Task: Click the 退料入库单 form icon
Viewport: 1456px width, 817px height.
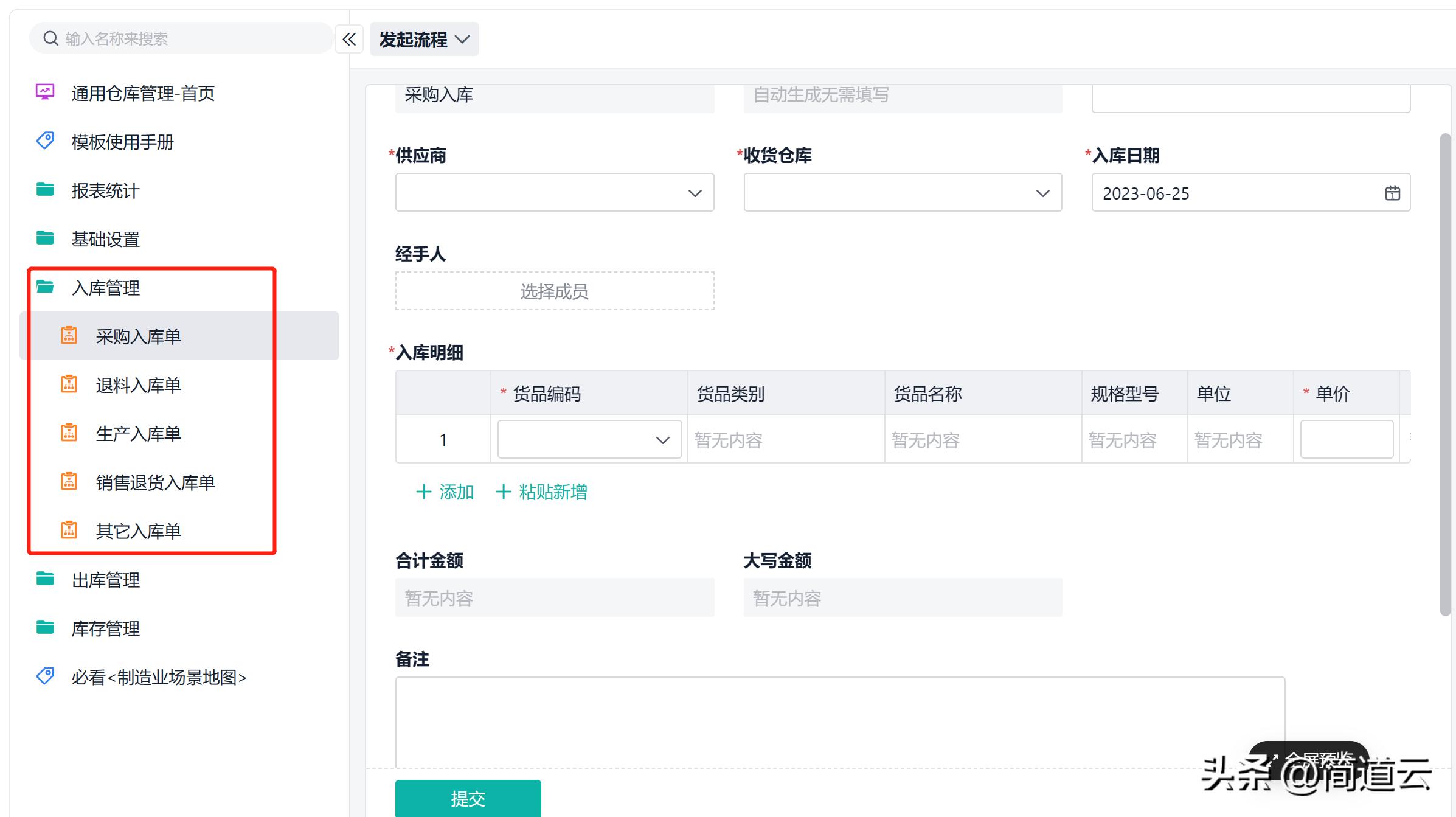Action: (x=69, y=384)
